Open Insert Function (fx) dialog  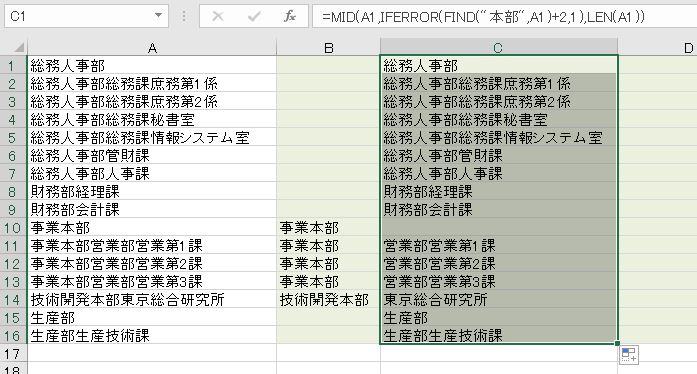point(289,16)
